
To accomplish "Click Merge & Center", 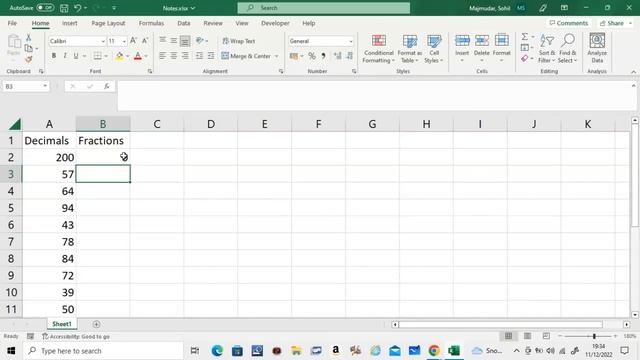I will pyautogui.click(x=247, y=56).
